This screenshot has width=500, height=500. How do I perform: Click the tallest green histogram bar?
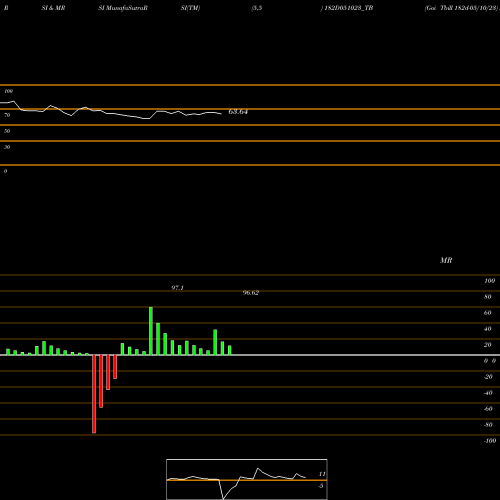[151, 331]
